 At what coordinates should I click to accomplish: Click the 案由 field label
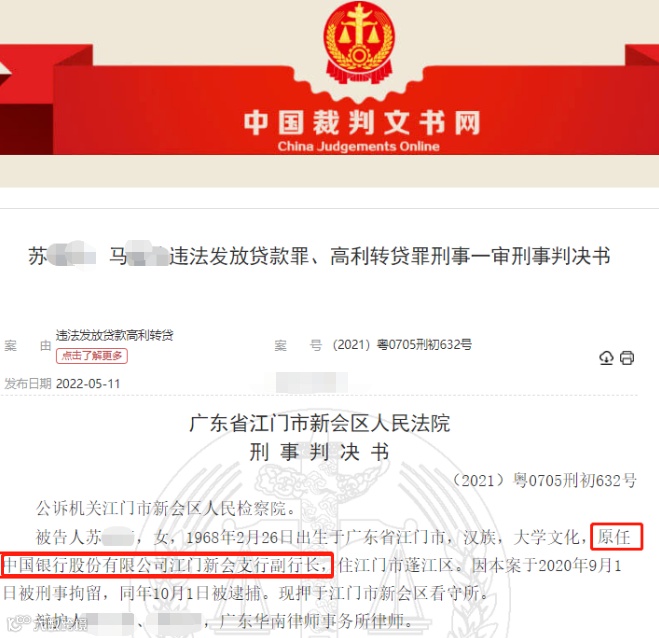point(28,346)
